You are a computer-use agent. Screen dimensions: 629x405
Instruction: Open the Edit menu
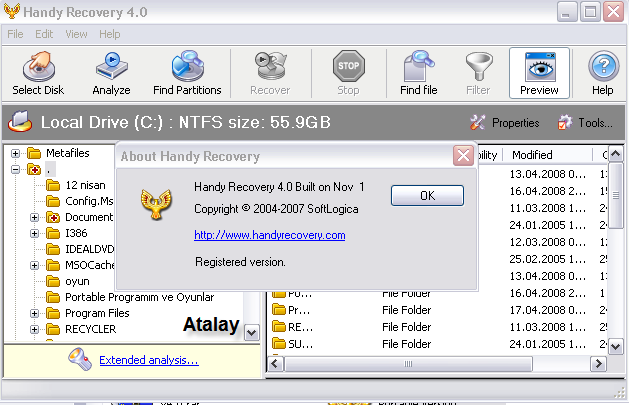pyautogui.click(x=44, y=34)
